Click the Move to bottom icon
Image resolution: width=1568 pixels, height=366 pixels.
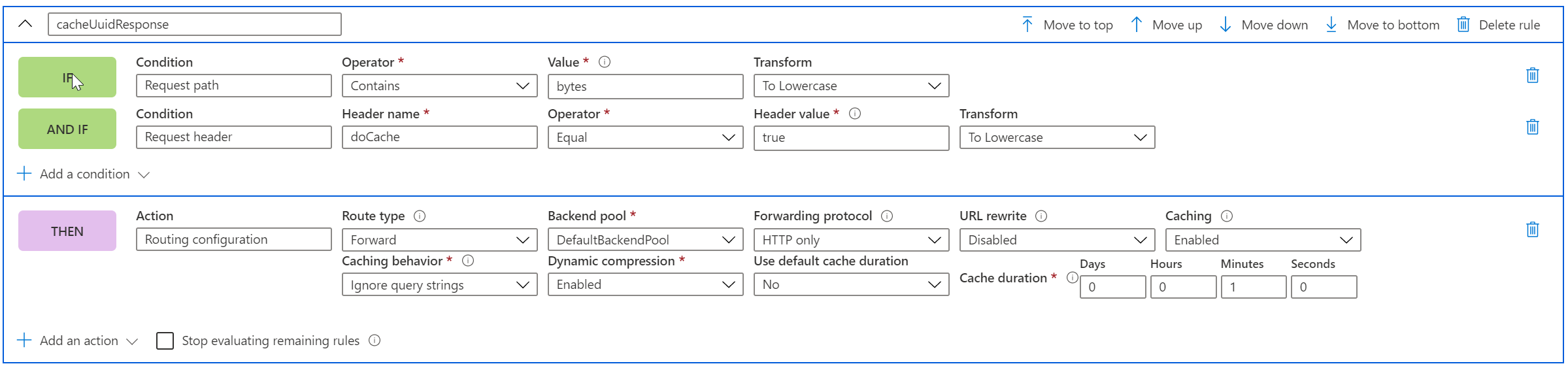(x=1331, y=25)
